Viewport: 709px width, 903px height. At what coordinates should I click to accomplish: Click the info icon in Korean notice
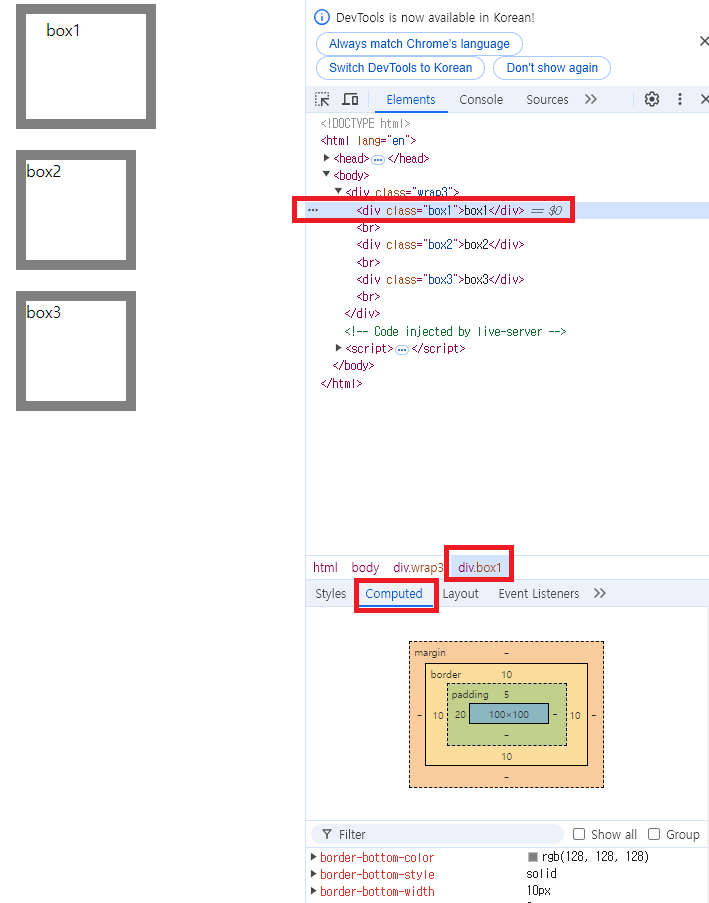click(322, 17)
